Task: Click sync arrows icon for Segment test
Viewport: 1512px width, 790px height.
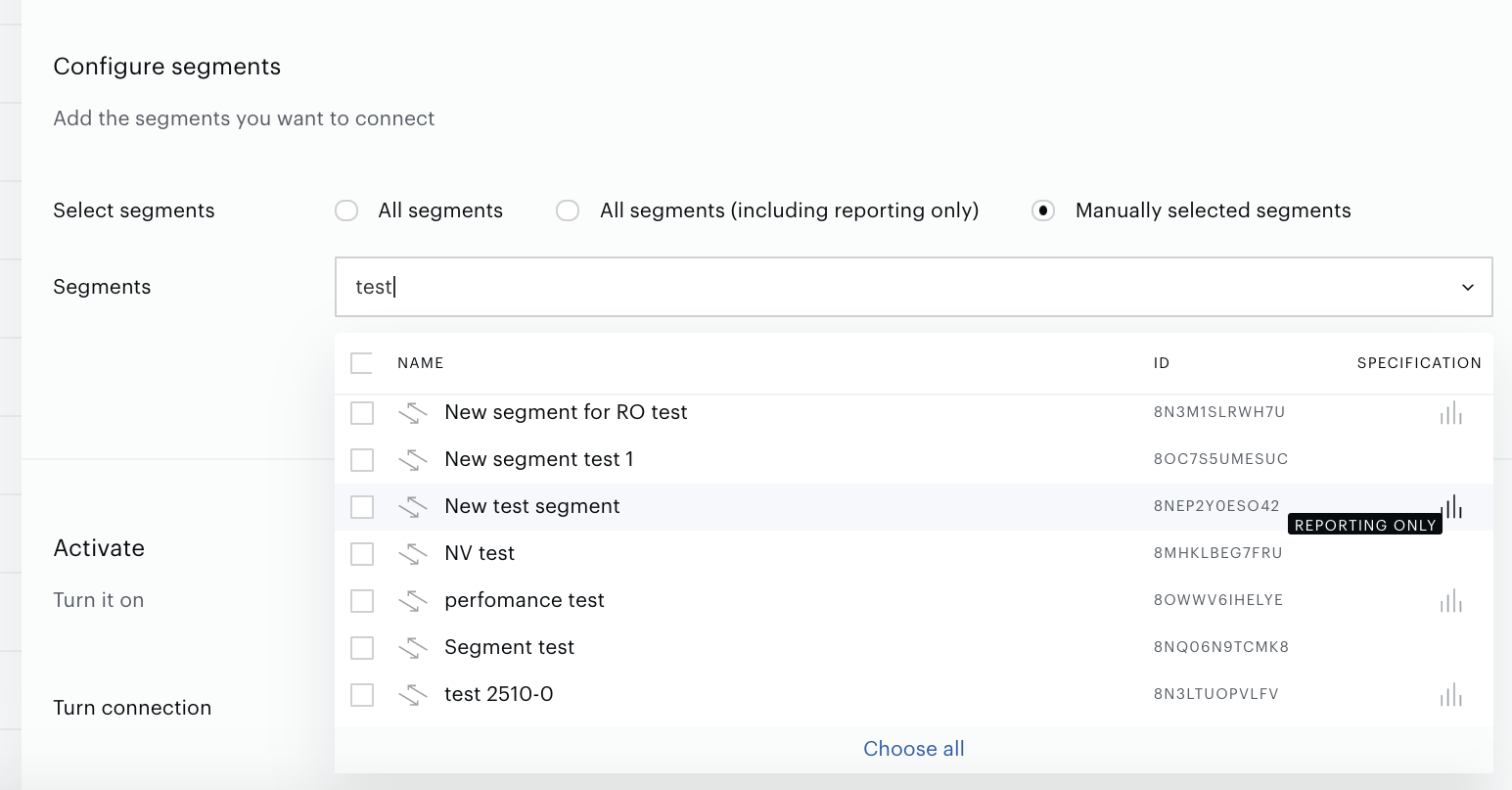Action: [x=413, y=648]
